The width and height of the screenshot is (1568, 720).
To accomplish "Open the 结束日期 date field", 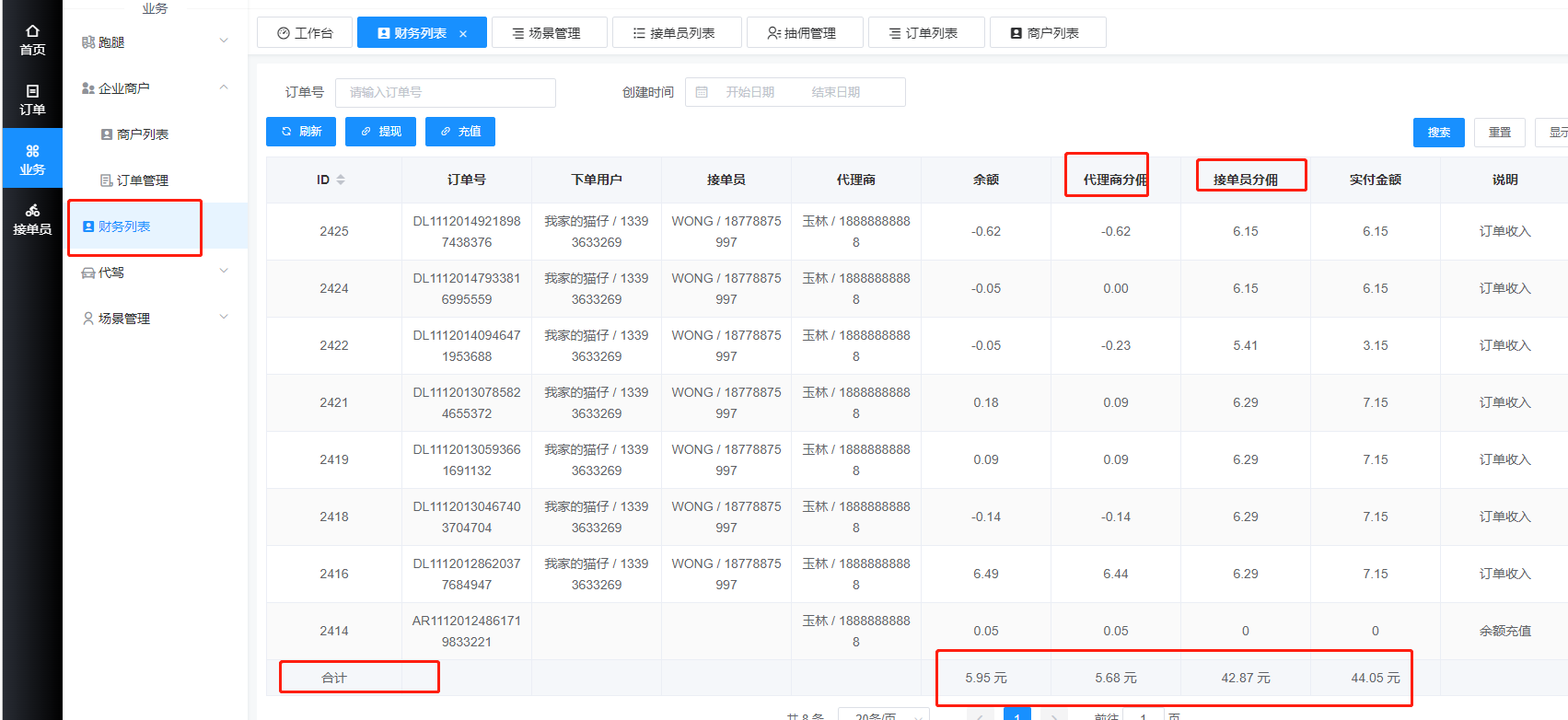I will point(835,92).
